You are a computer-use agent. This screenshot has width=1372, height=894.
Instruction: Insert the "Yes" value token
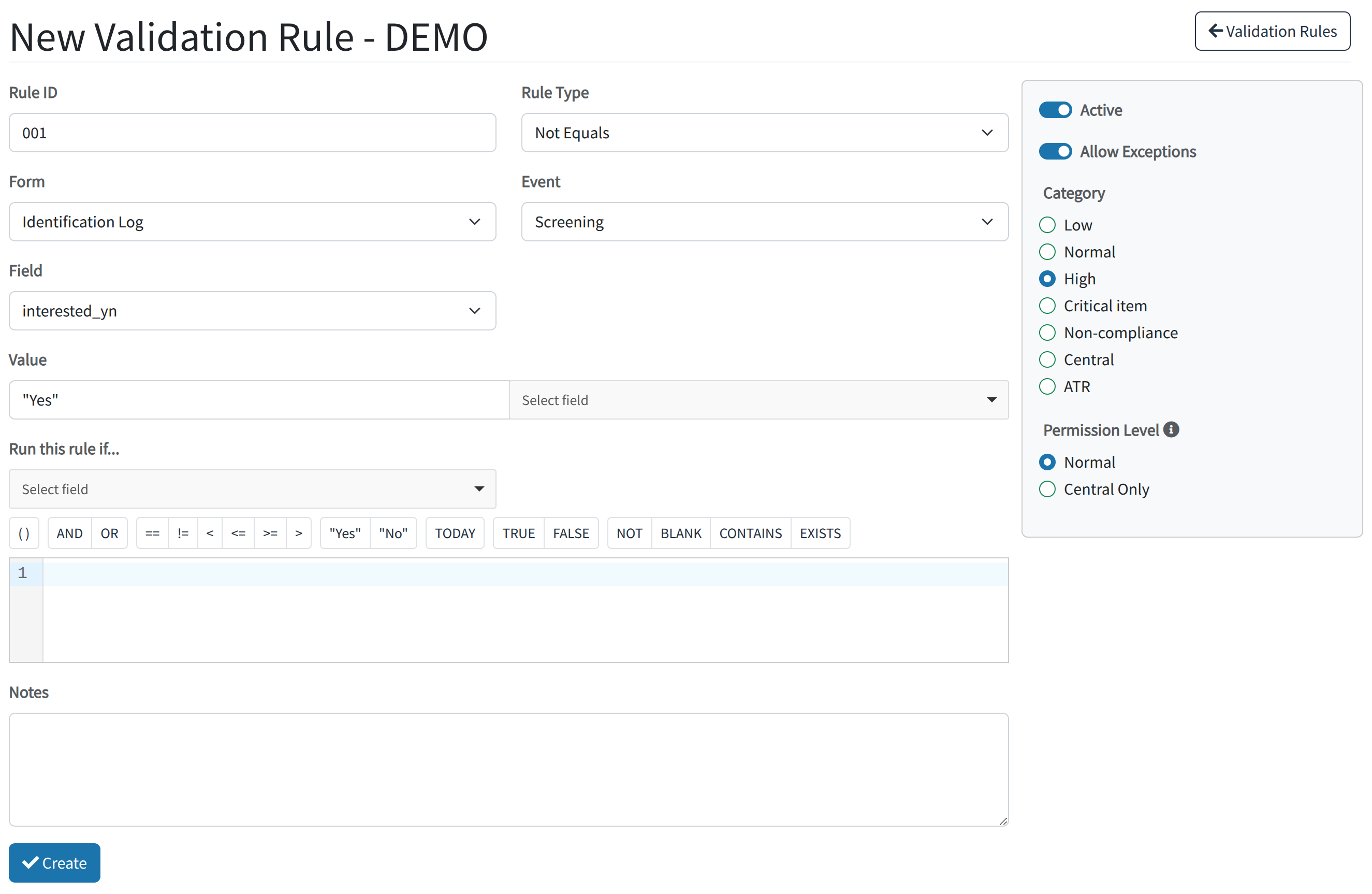pyautogui.click(x=345, y=533)
